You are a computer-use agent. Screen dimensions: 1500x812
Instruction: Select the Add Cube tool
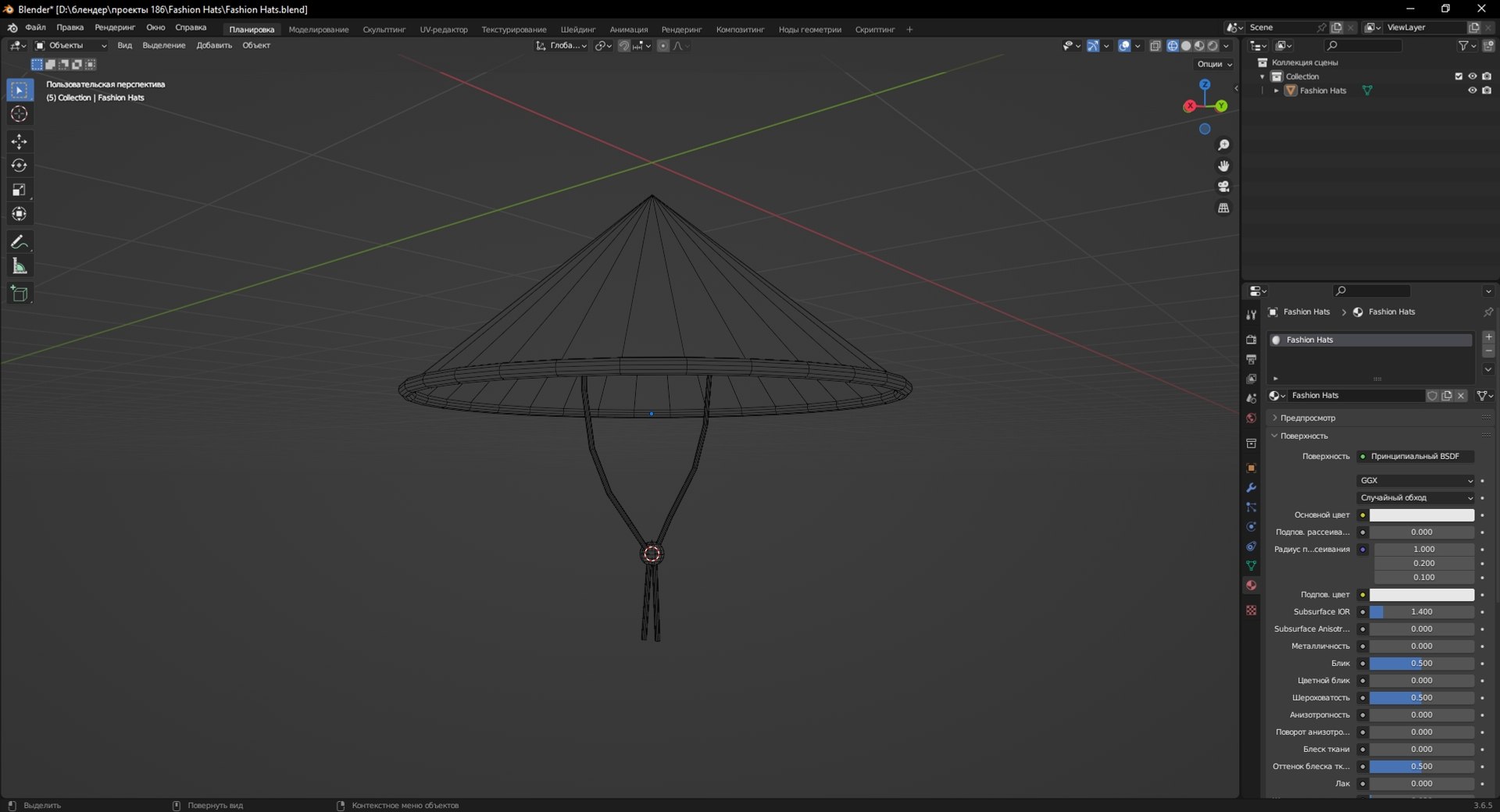(20, 294)
